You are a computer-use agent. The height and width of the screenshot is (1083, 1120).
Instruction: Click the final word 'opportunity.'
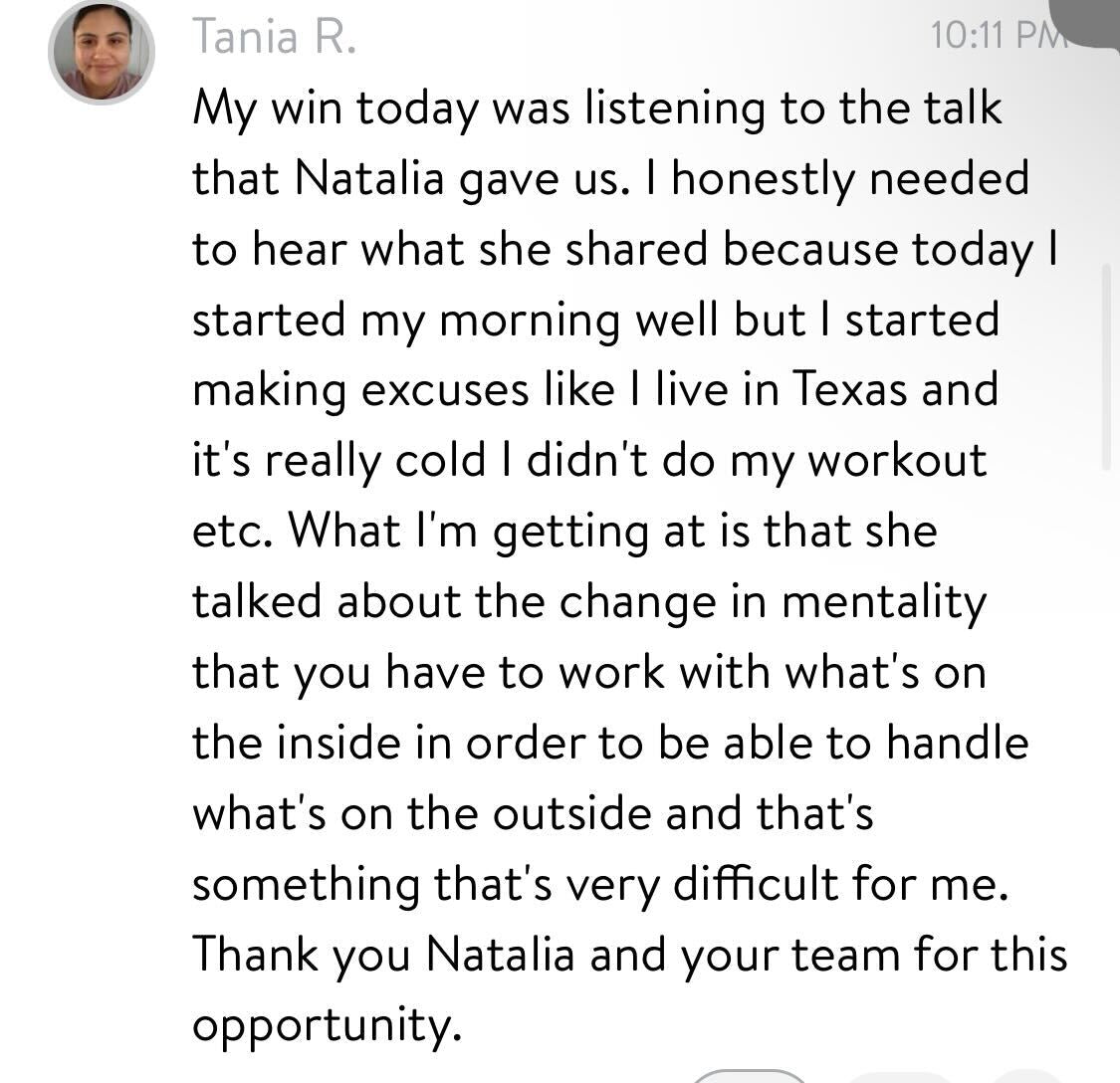click(327, 1026)
